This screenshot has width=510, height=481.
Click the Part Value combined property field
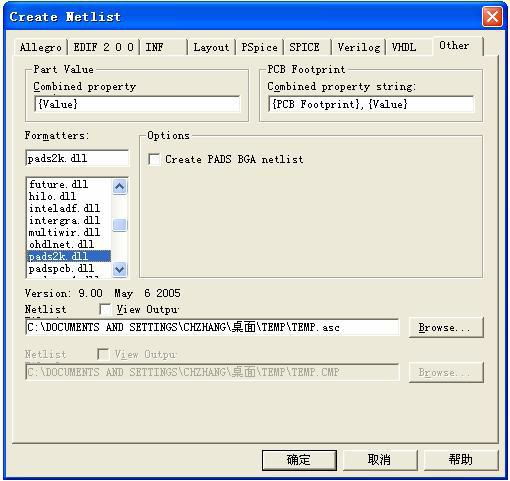[137, 104]
